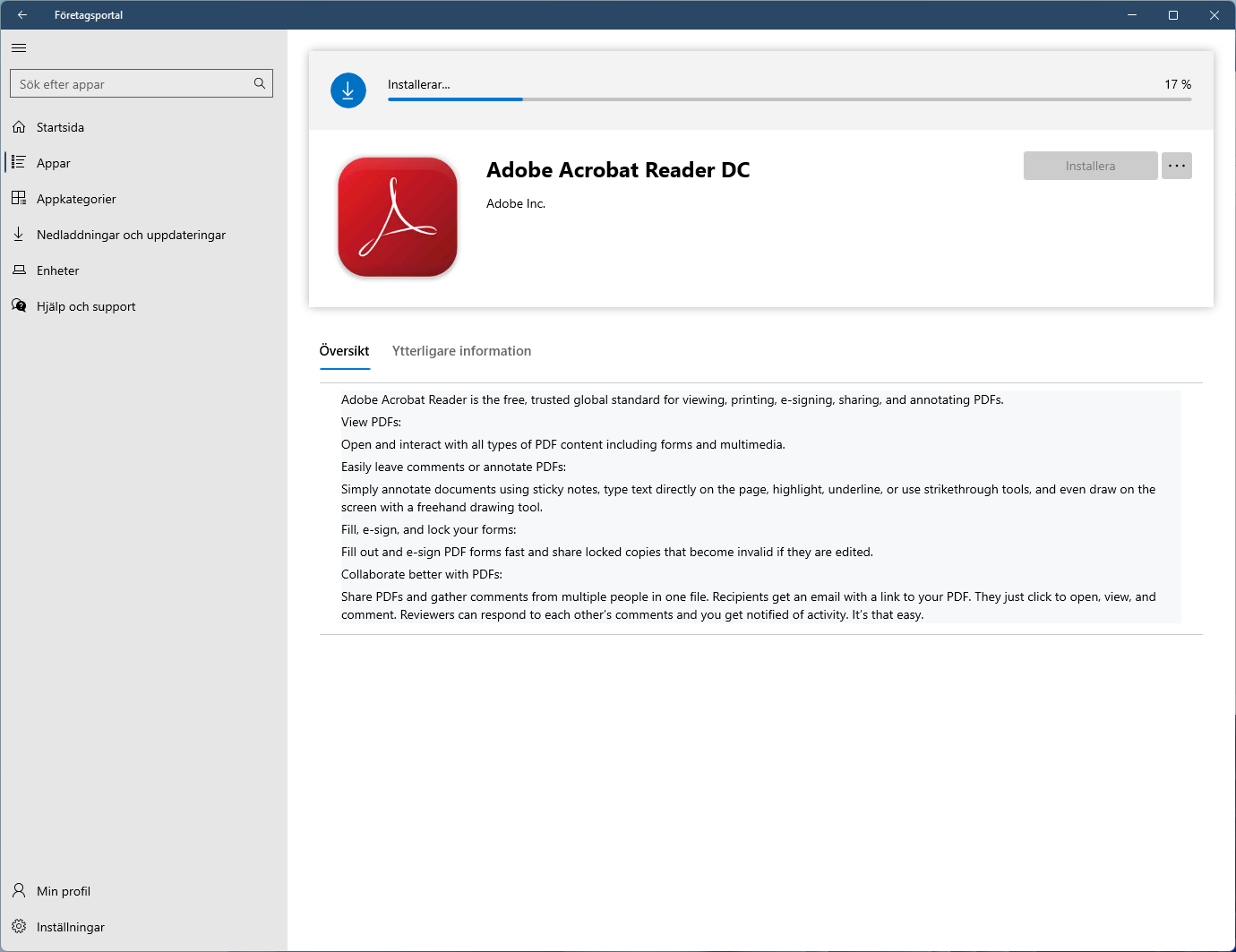
Task: Click 'Fill, e-sign, and lock your forms:' line
Action: click(x=429, y=529)
